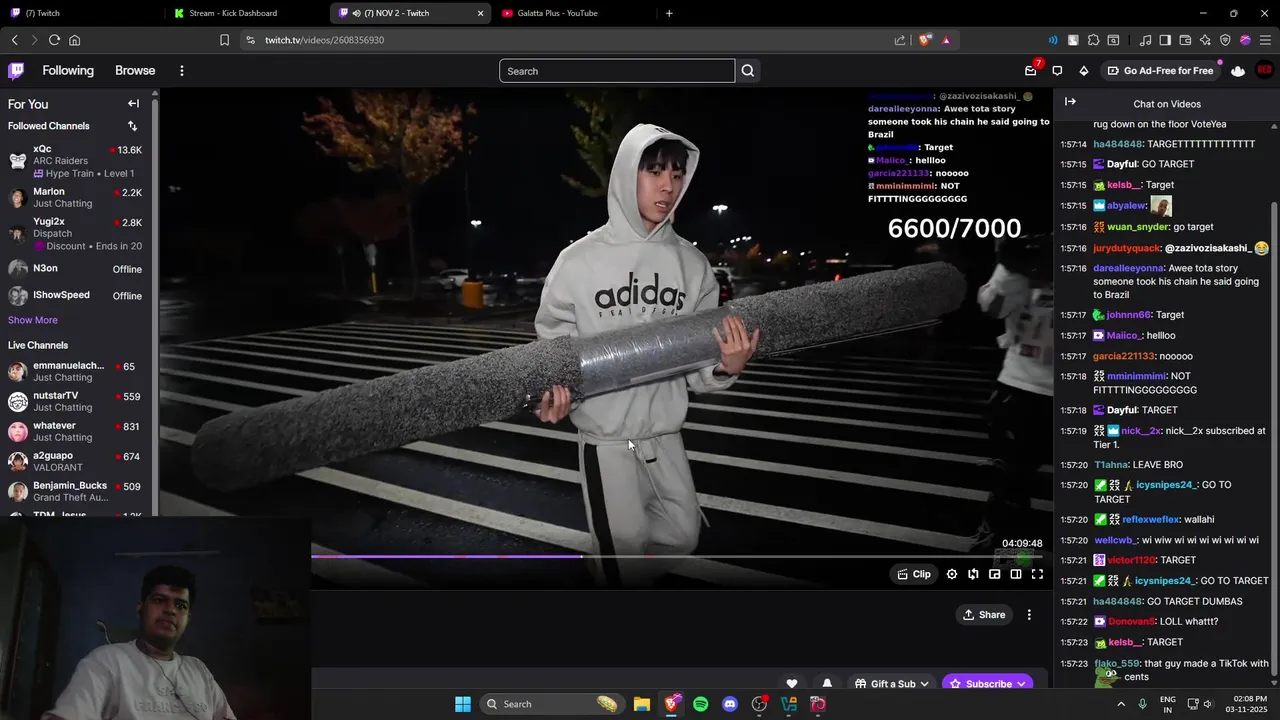Open browser extensions puzzle icon
This screenshot has height=720, width=1280.
[x=1093, y=40]
